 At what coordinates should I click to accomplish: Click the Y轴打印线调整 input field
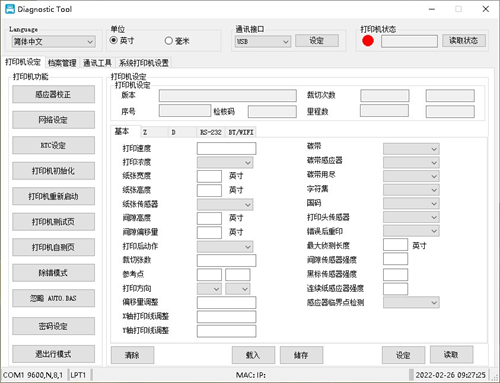click(226, 331)
